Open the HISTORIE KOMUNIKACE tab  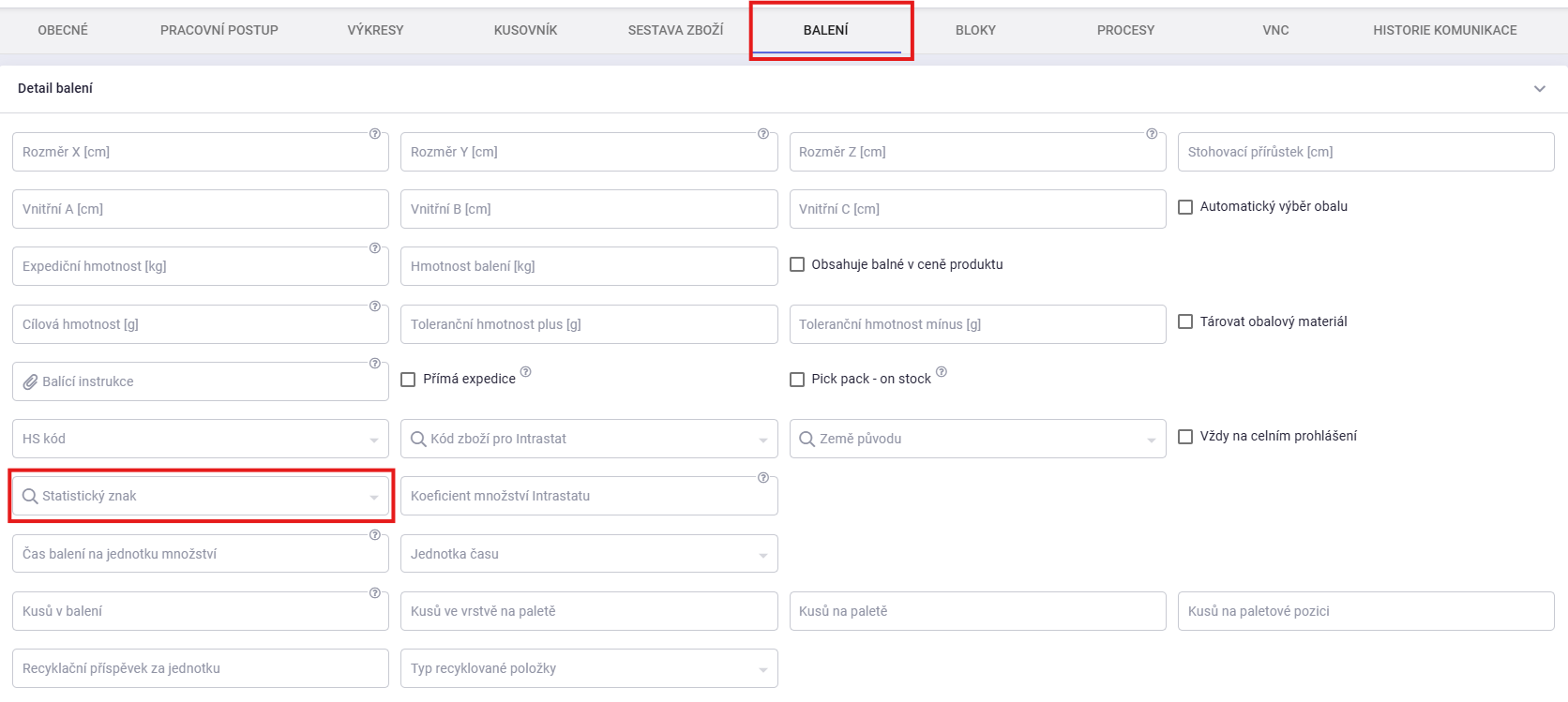(x=1444, y=30)
